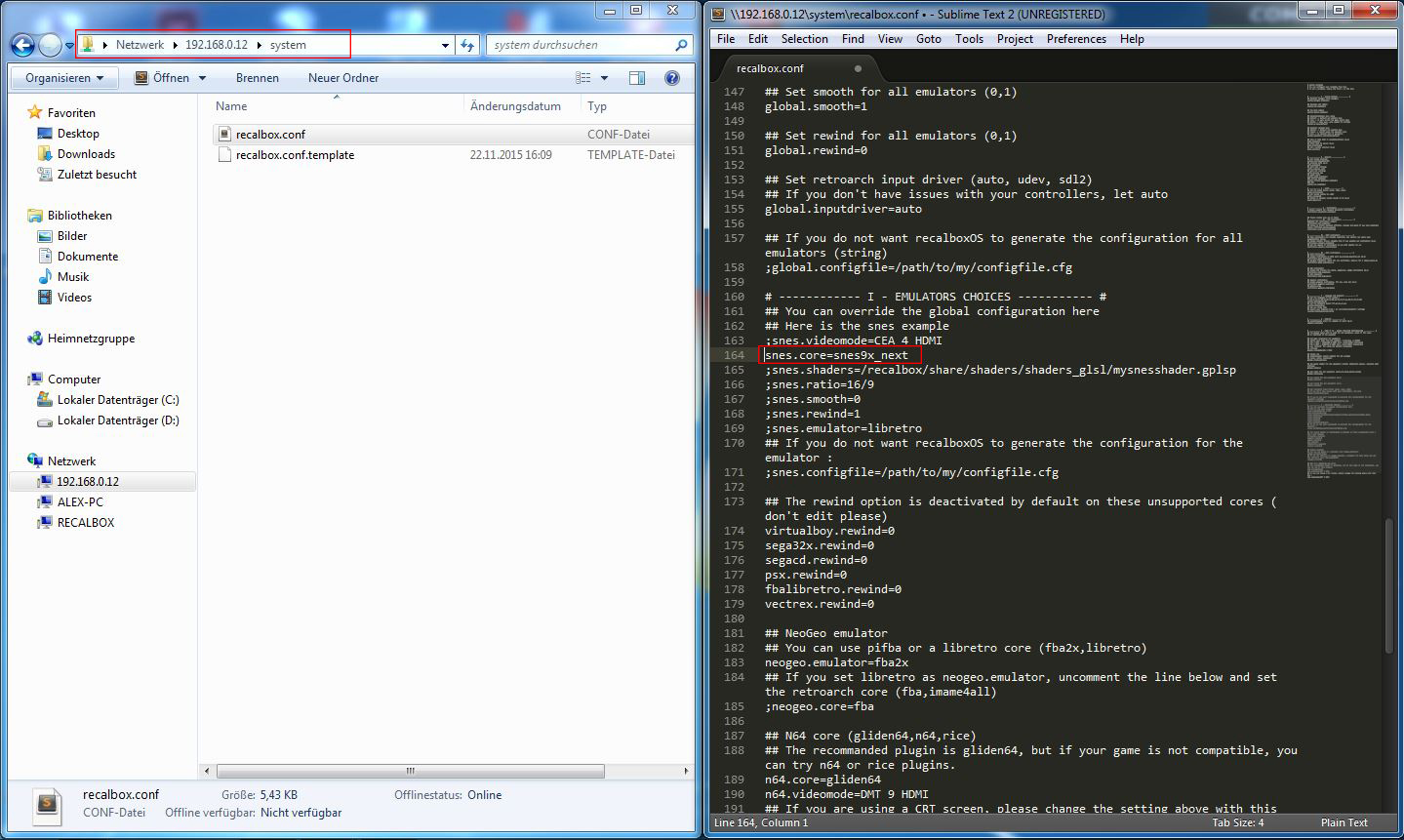The image size is (1404, 840).
Task: Click the search magnifier icon in Explorer
Action: pos(681,45)
